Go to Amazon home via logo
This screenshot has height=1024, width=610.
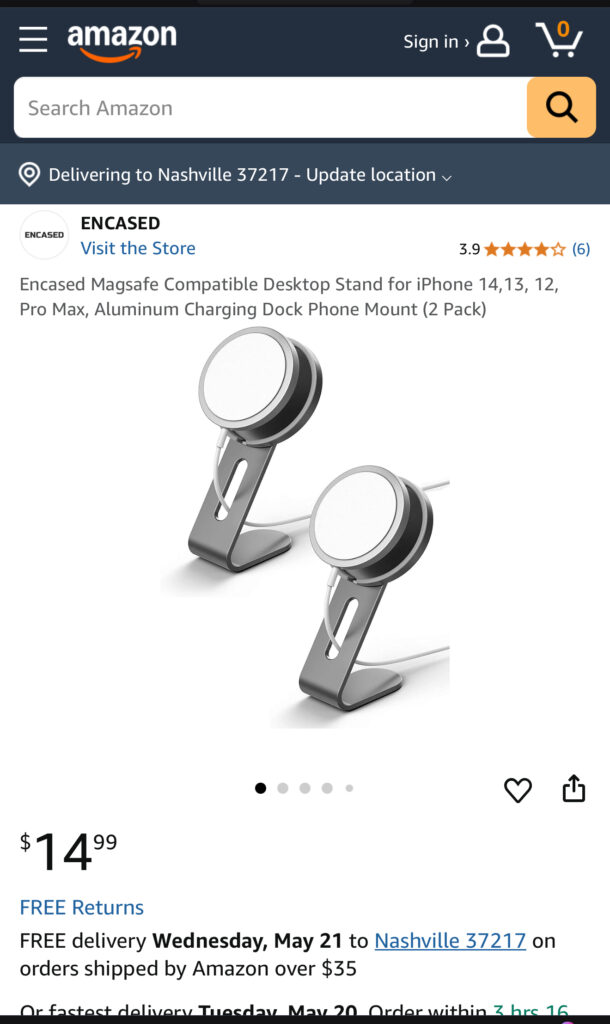tap(122, 41)
